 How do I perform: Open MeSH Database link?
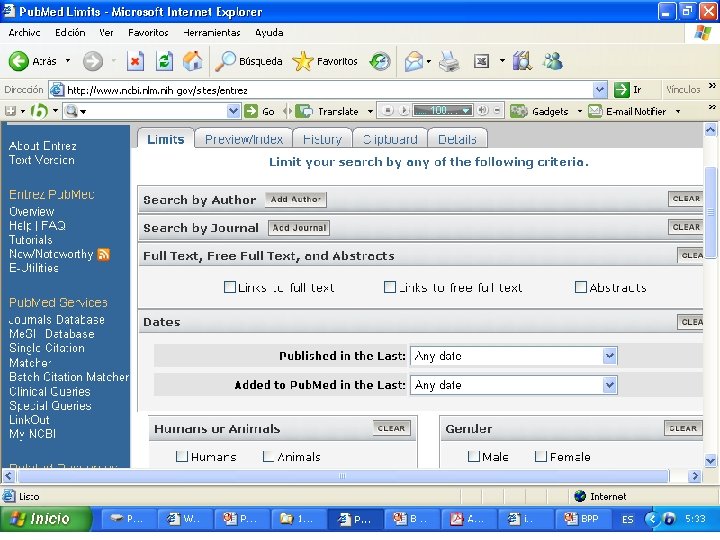(x=51, y=334)
